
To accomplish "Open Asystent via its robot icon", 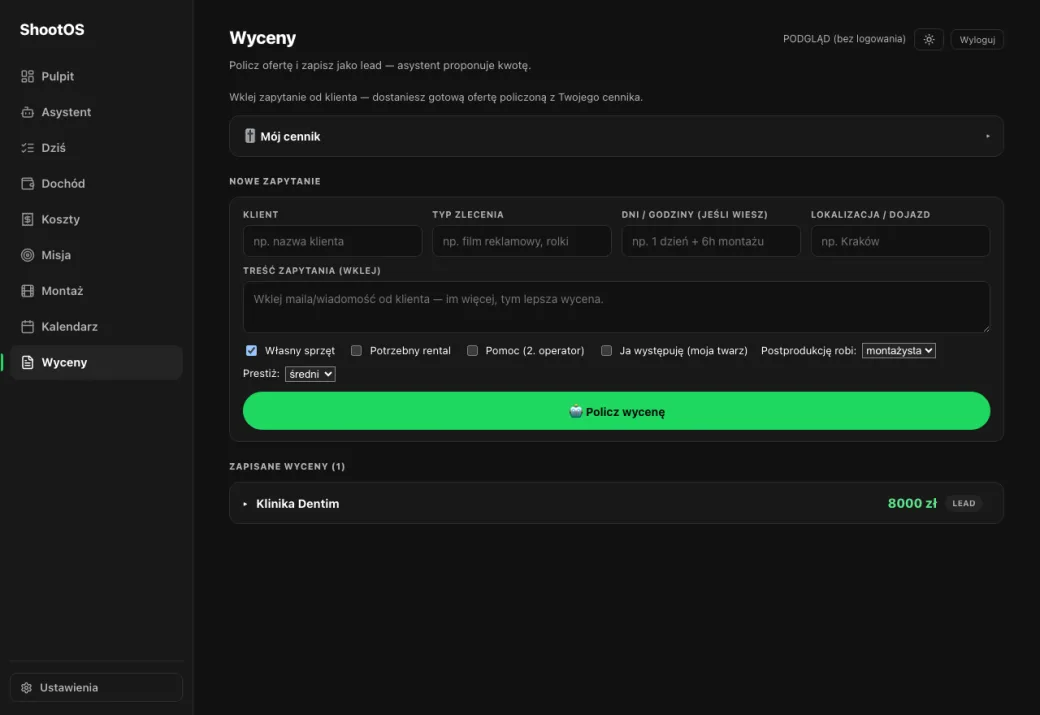I will click(x=27, y=112).
